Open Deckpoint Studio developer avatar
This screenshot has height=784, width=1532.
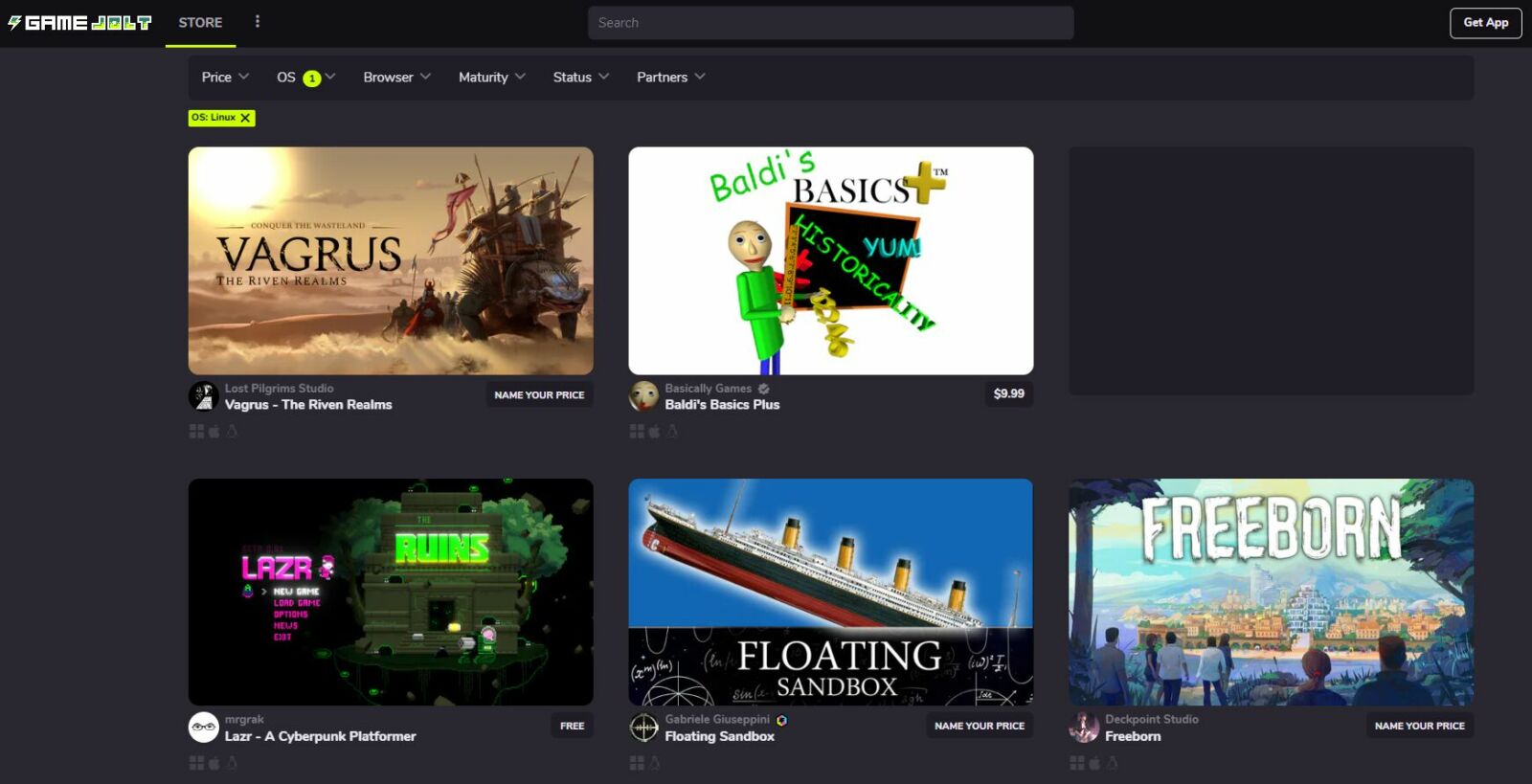coord(1085,728)
